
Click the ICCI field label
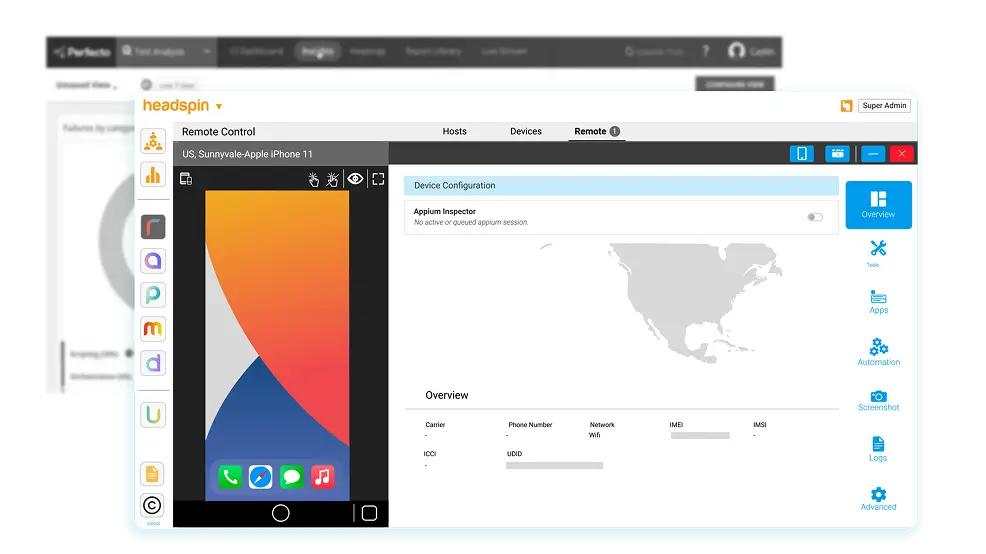click(x=430, y=453)
